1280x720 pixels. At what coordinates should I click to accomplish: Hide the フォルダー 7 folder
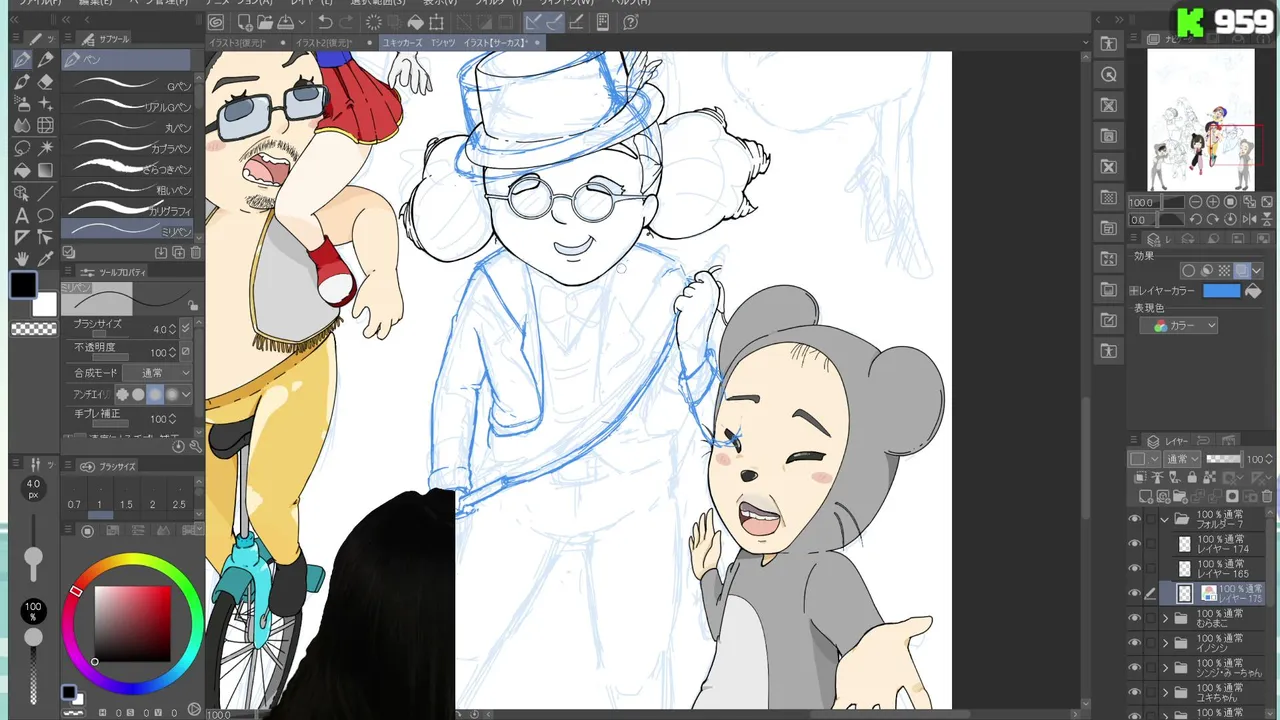coord(1134,519)
